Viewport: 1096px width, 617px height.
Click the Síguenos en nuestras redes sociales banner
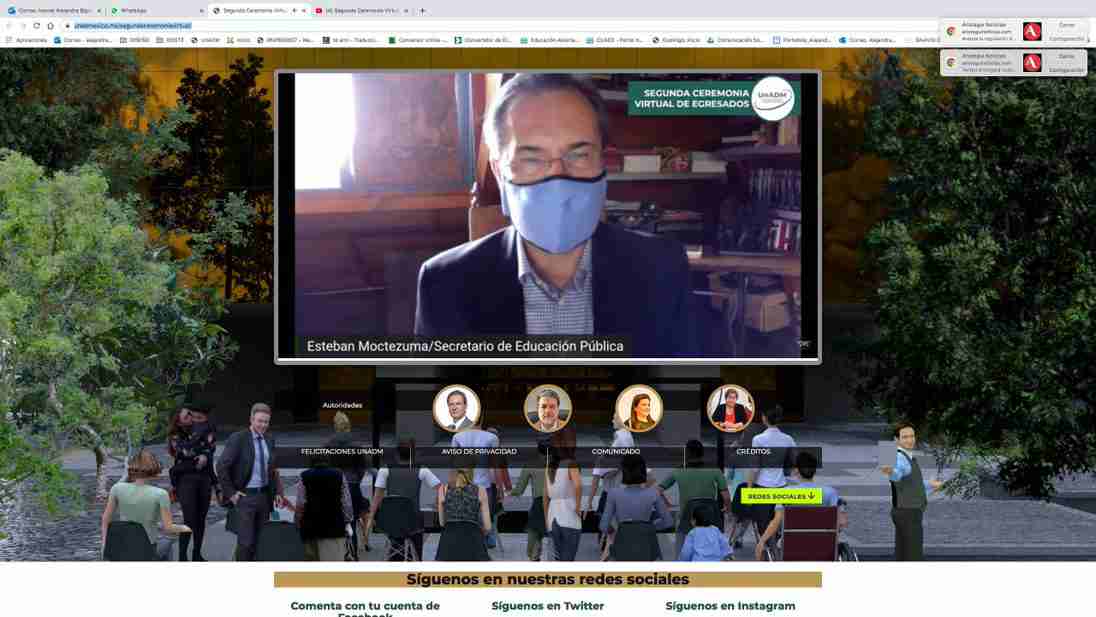pyautogui.click(x=548, y=579)
